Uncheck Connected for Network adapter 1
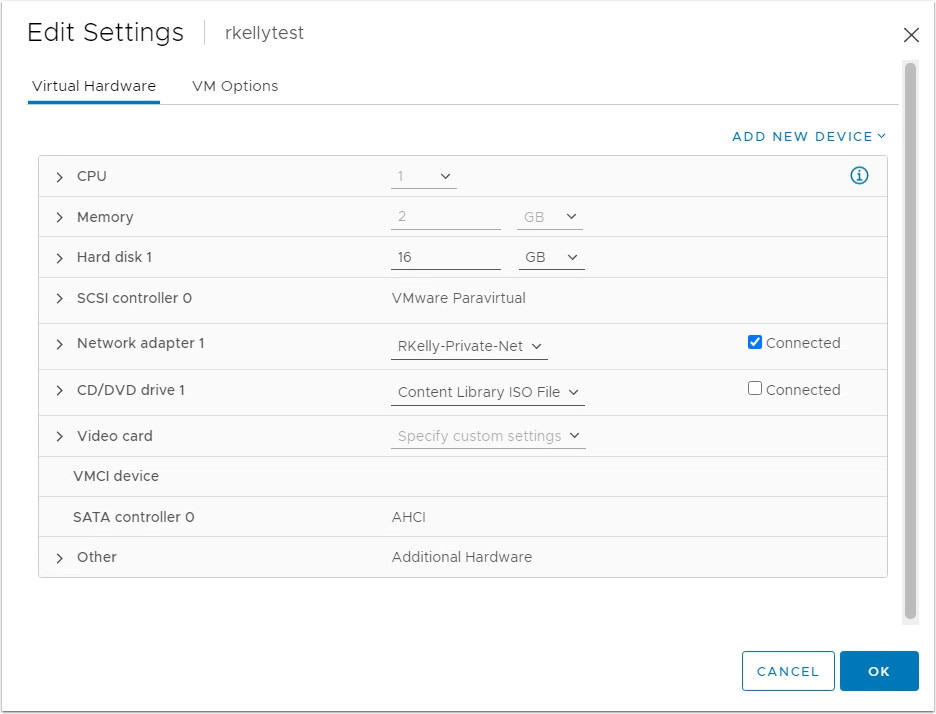This screenshot has width=936, height=714. coord(755,342)
